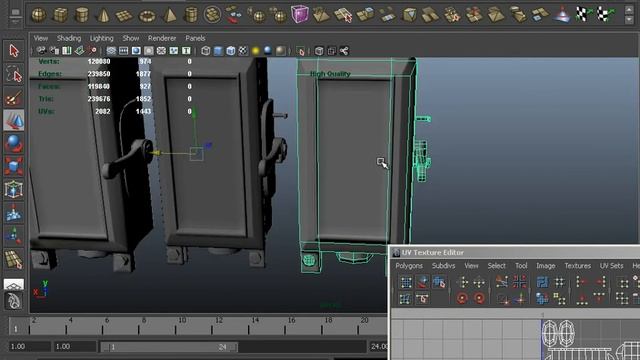Viewport: 640px width, 360px height.
Task: Toggle wireframe shading in viewport
Action: [206, 51]
